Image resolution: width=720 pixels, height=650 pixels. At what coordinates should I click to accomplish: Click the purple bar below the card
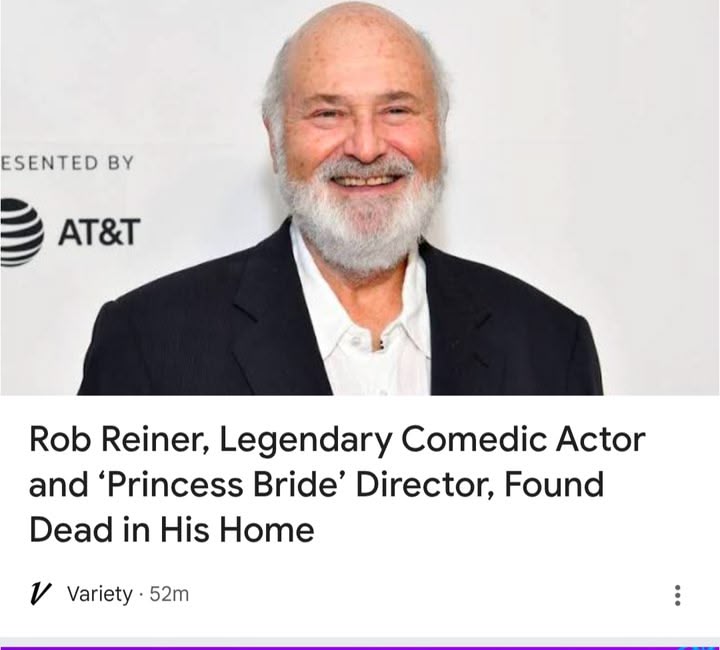[360, 644]
